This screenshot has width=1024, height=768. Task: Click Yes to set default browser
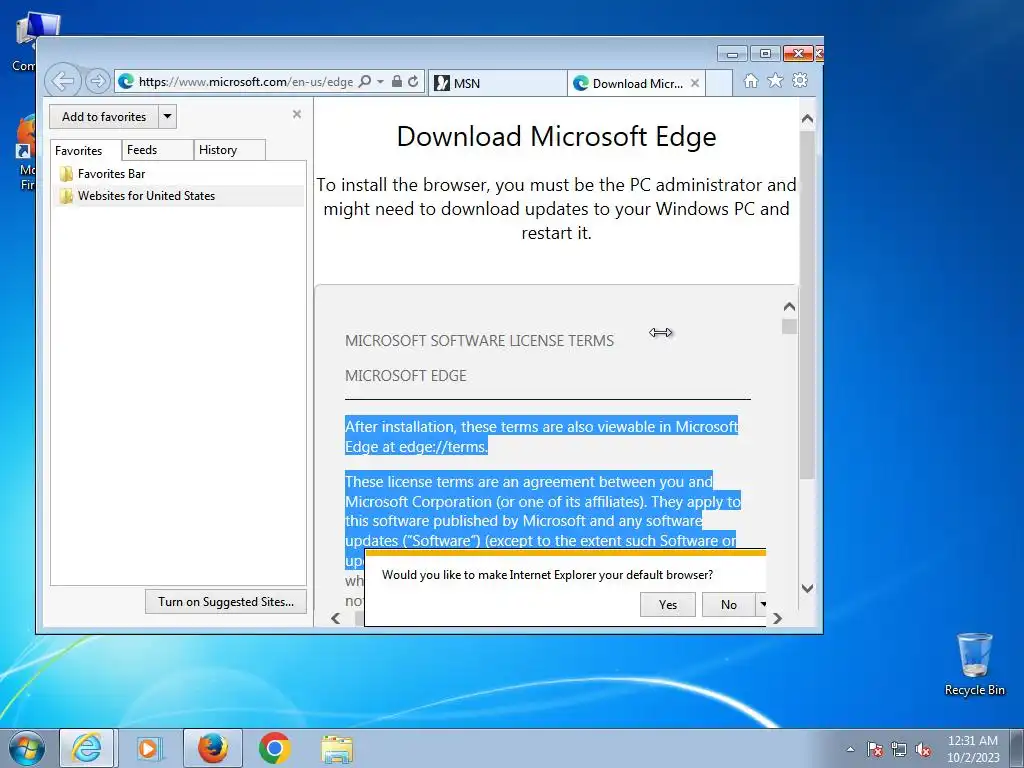(667, 604)
